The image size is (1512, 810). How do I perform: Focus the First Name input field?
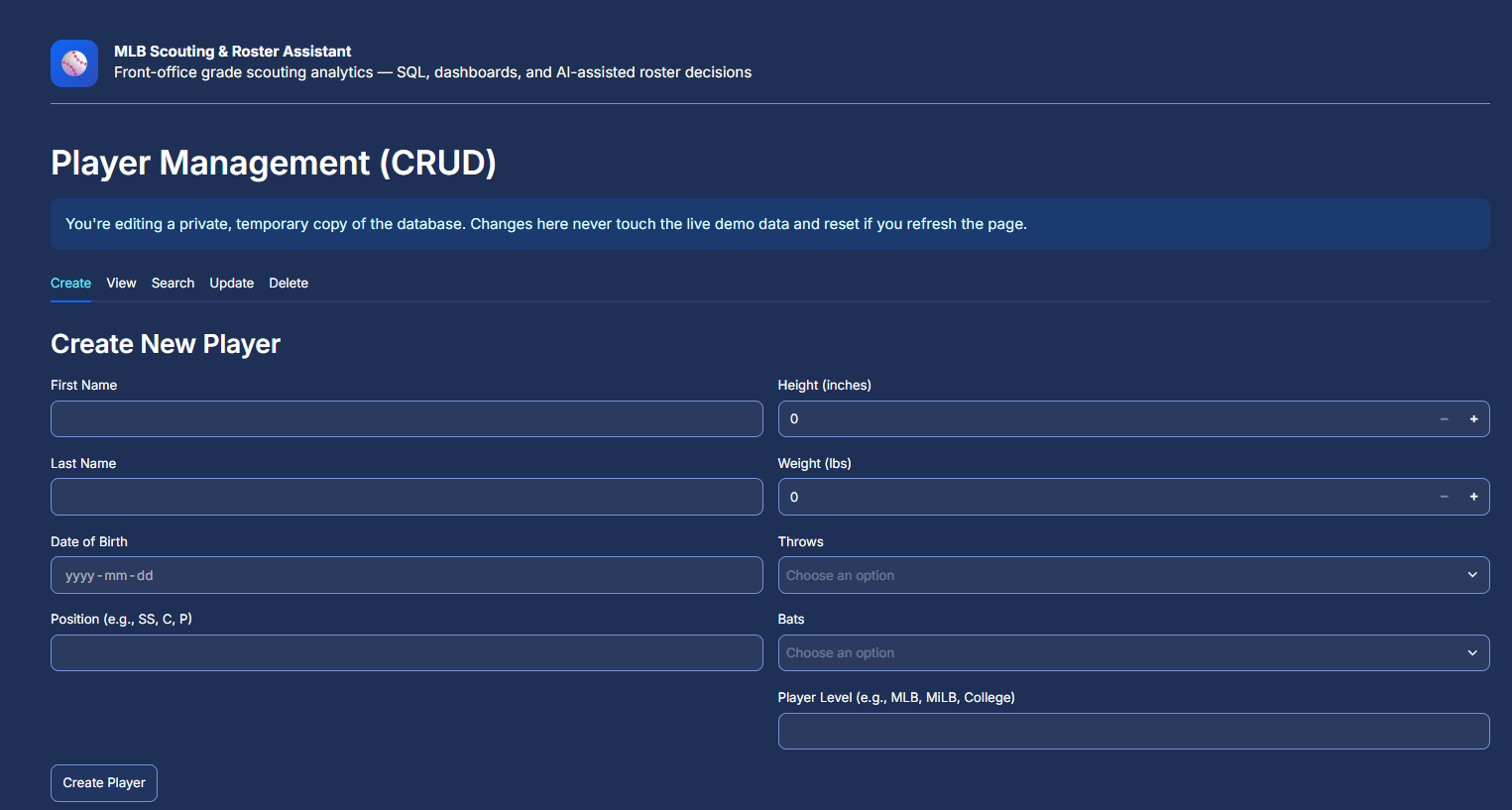point(407,419)
